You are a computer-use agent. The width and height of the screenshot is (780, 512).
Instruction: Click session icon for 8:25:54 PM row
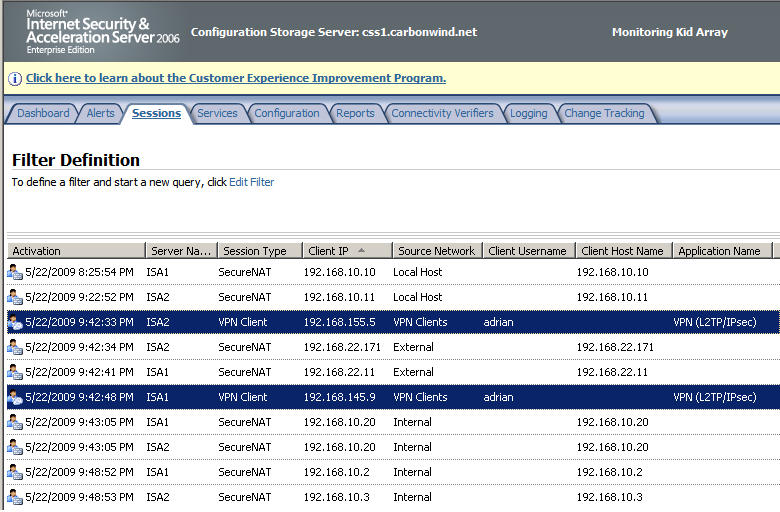15,272
